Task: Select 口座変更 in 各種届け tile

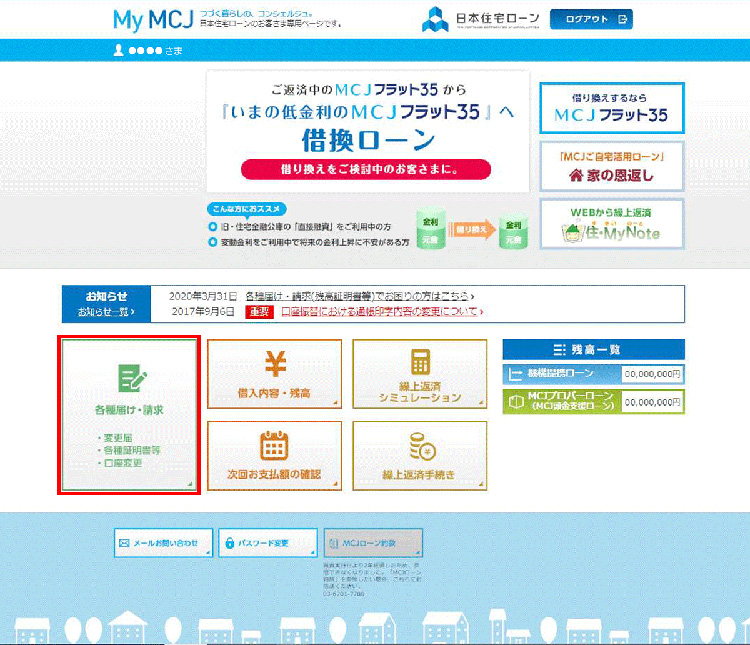Action: 123,463
